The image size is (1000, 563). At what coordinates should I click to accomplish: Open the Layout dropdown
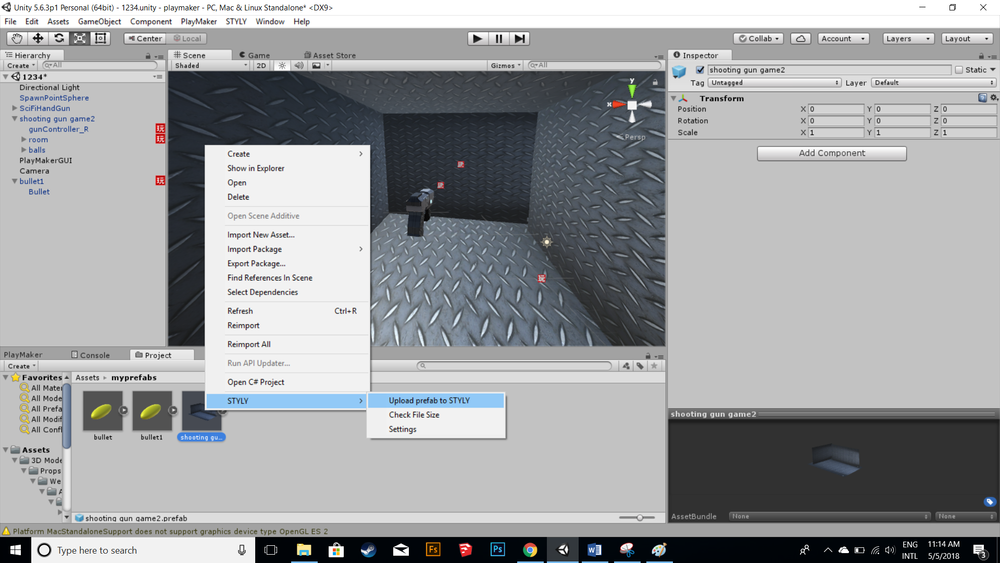967,38
